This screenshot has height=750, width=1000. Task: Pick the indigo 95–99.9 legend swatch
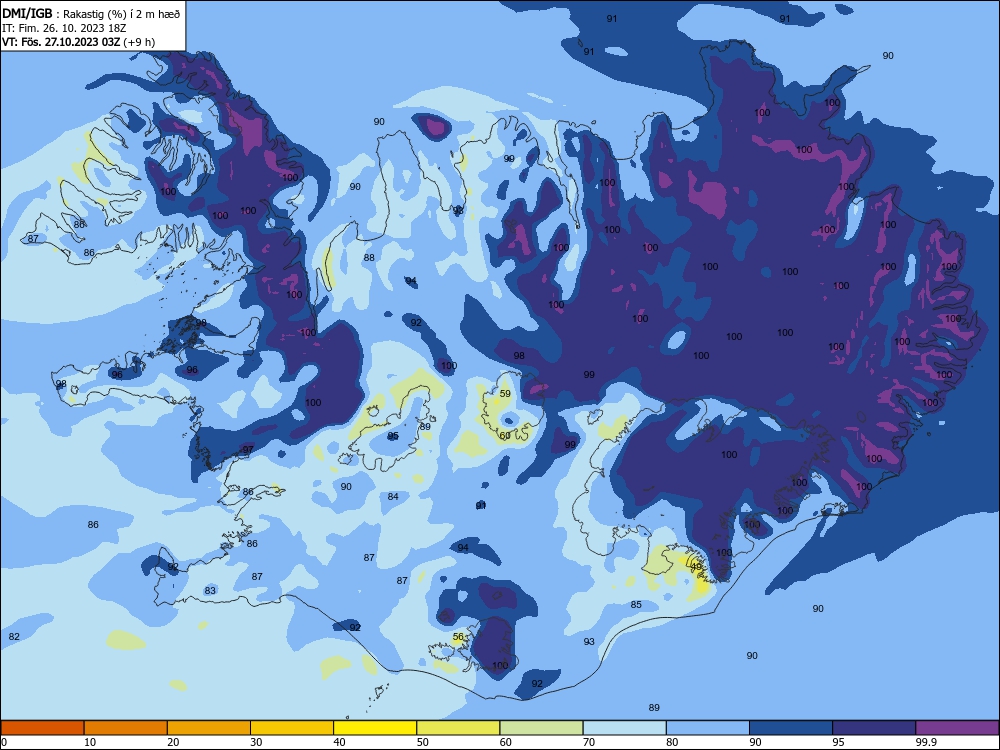[x=874, y=728]
